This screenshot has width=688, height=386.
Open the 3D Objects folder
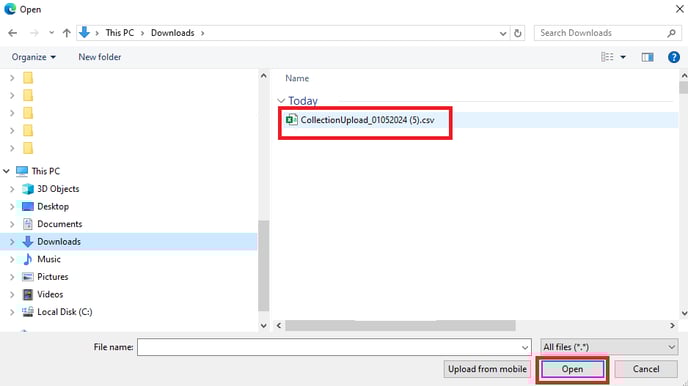(58, 189)
